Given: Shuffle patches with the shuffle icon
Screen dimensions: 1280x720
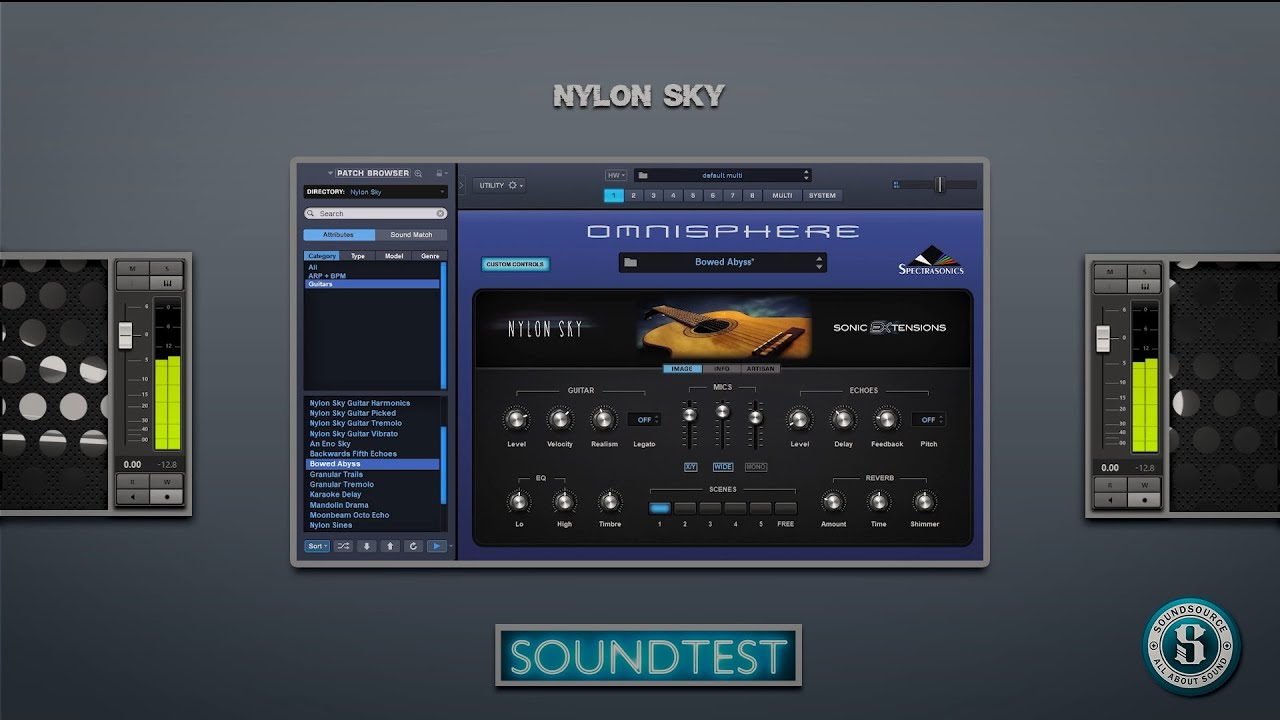Looking at the screenshot, I should (x=343, y=546).
